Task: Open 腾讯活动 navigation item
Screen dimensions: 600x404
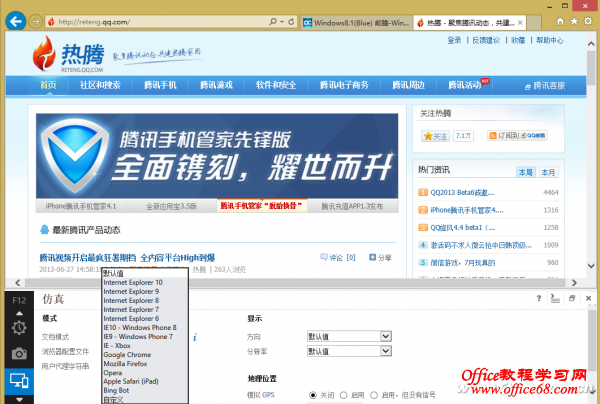Action: [x=465, y=85]
